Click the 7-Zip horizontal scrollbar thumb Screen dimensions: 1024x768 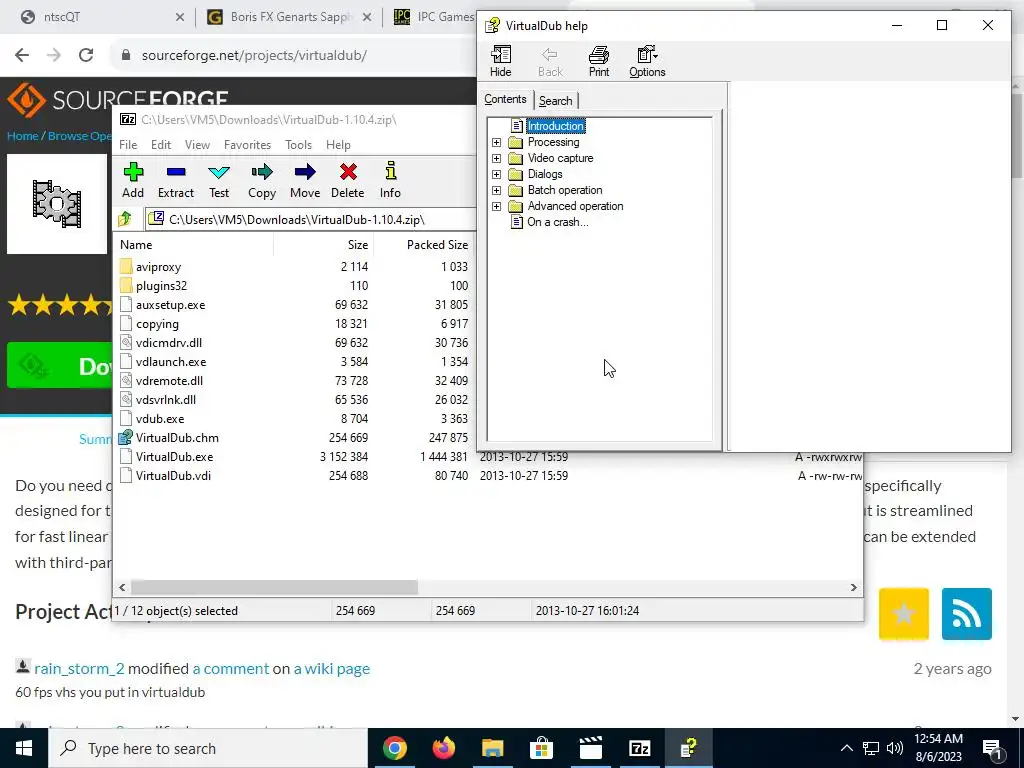(x=274, y=587)
